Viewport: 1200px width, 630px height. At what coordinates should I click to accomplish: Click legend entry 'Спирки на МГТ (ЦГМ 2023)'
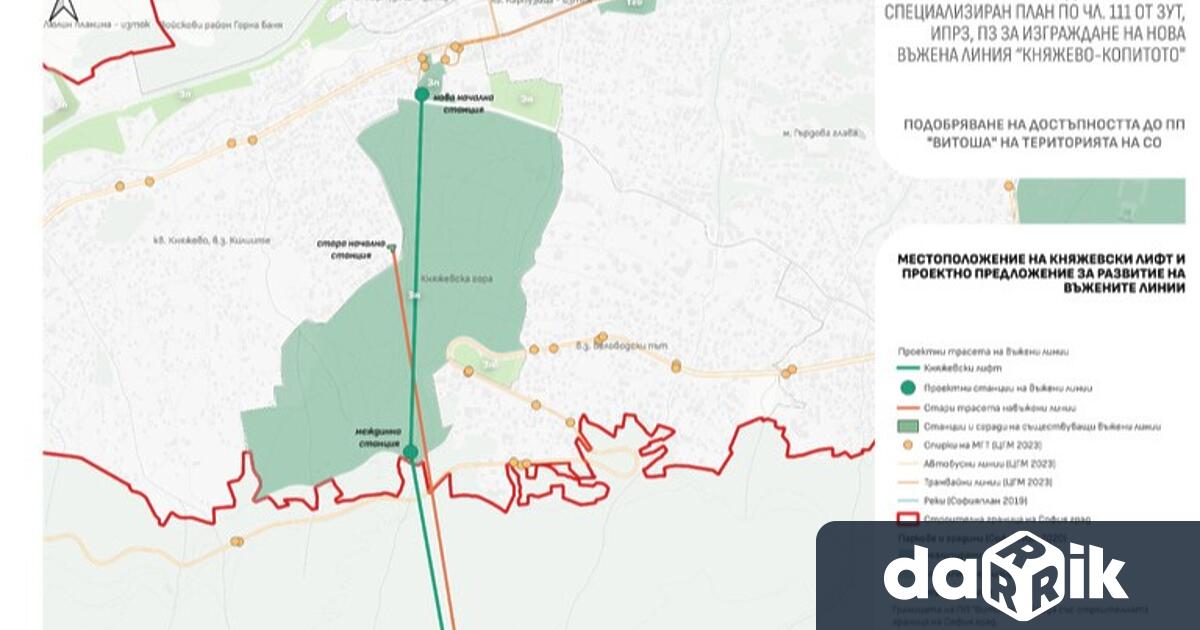pyautogui.click(x=983, y=445)
